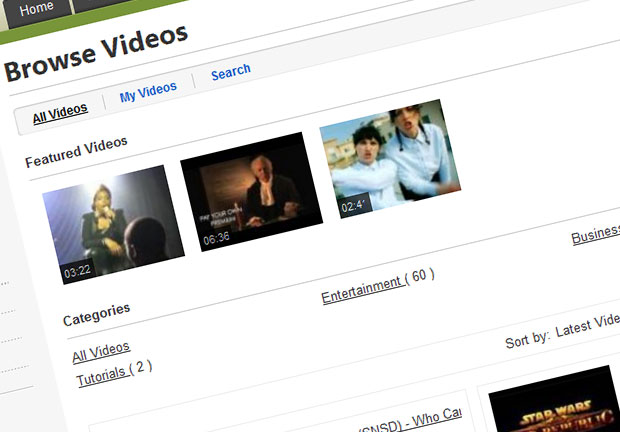This screenshot has height=432, width=620.
Task: Select the All Videos tab
Action: pos(60,113)
